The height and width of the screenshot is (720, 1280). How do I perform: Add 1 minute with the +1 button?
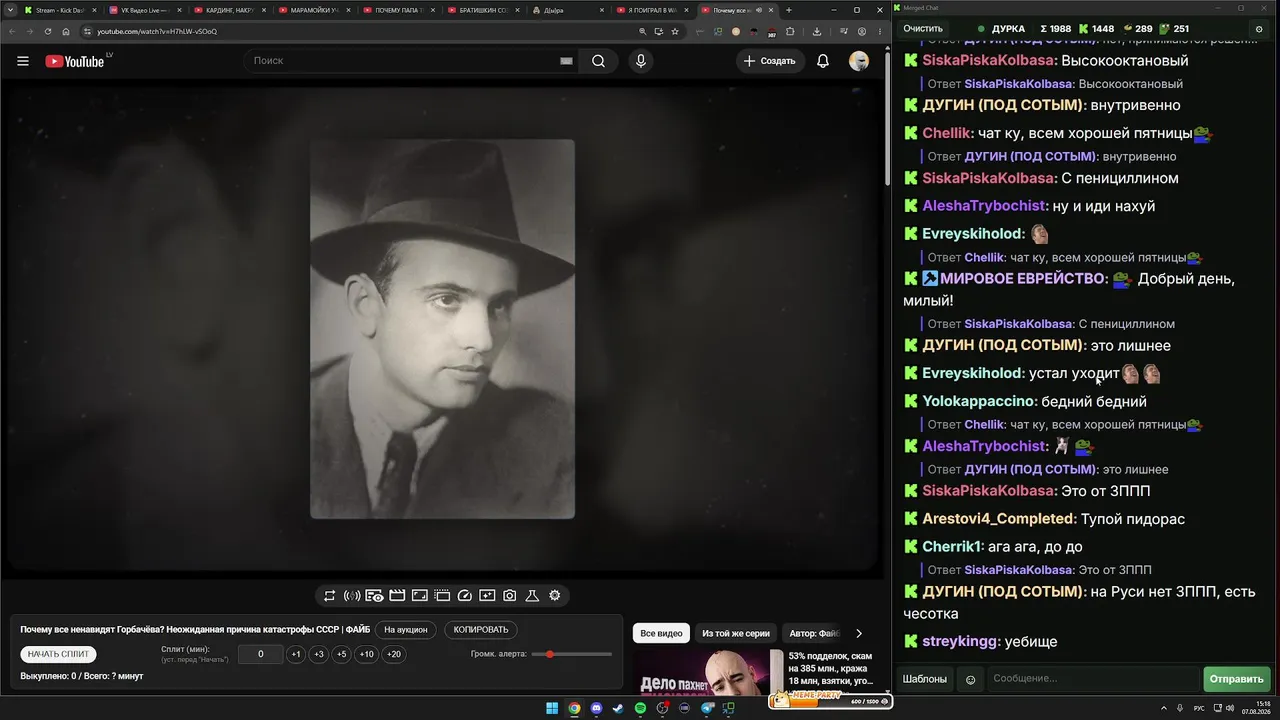(296, 654)
